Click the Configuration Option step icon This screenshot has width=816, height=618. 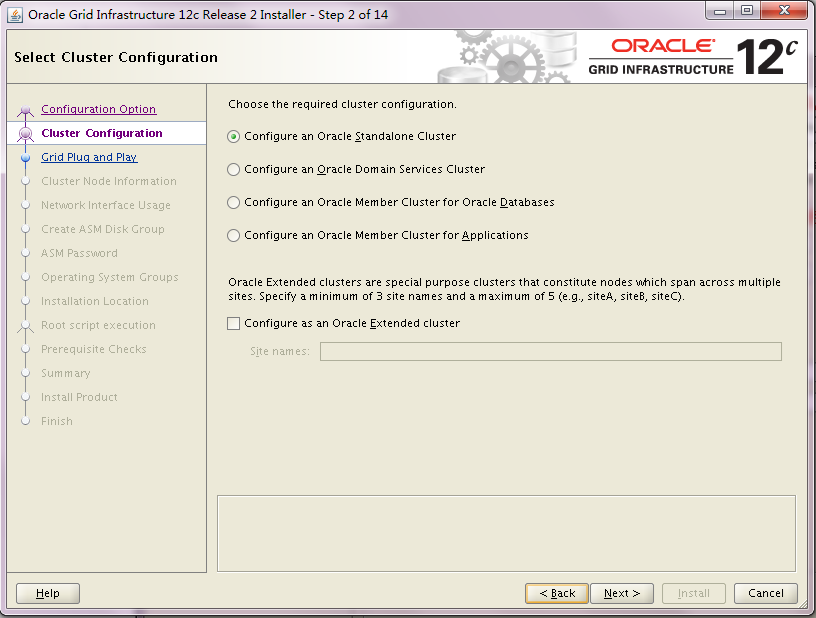pyautogui.click(x=26, y=111)
